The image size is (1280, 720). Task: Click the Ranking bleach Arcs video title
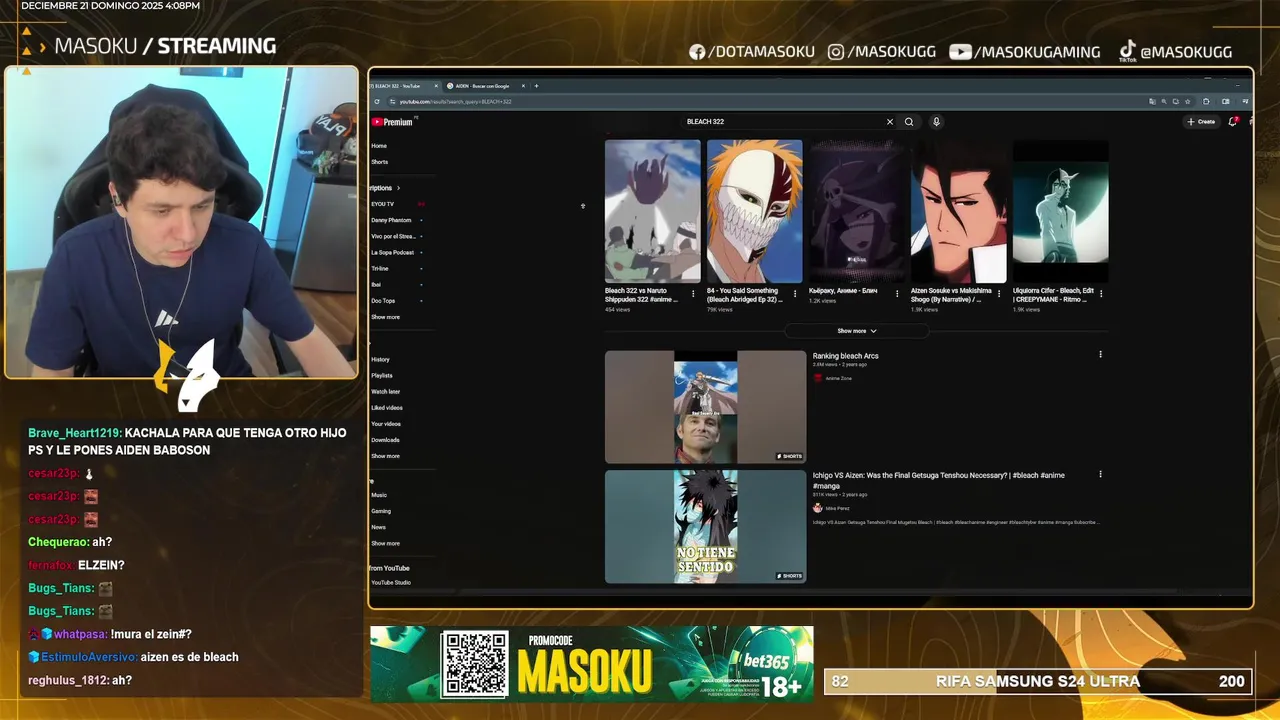click(x=845, y=356)
